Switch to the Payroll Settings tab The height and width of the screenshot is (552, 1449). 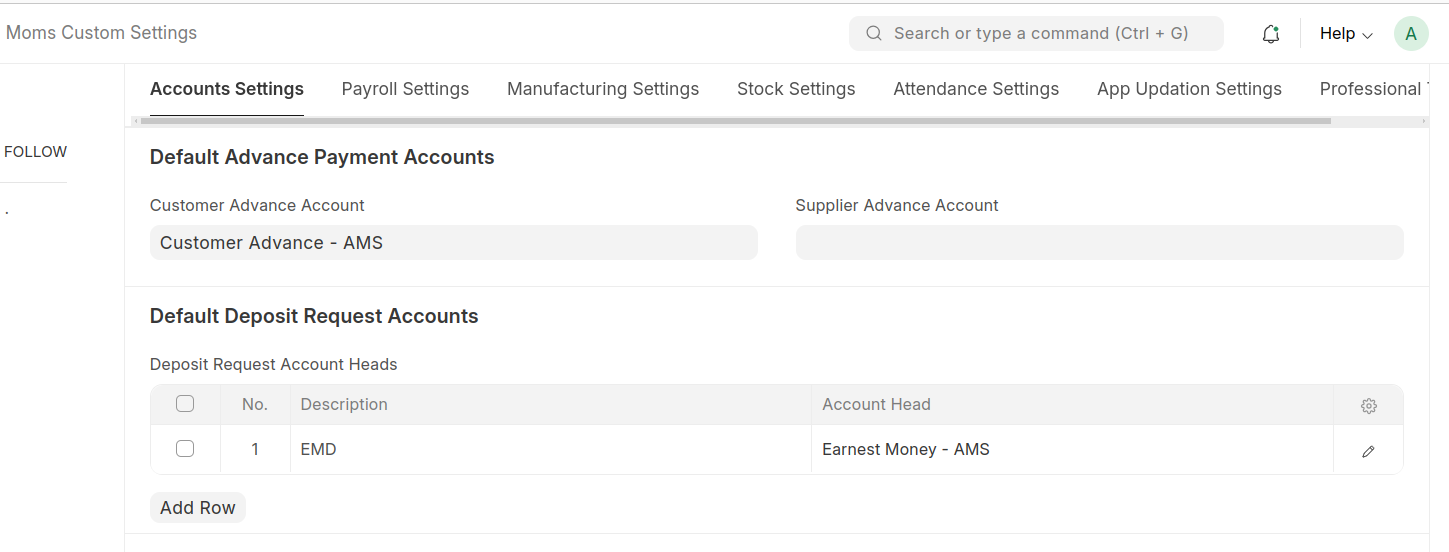[405, 89]
